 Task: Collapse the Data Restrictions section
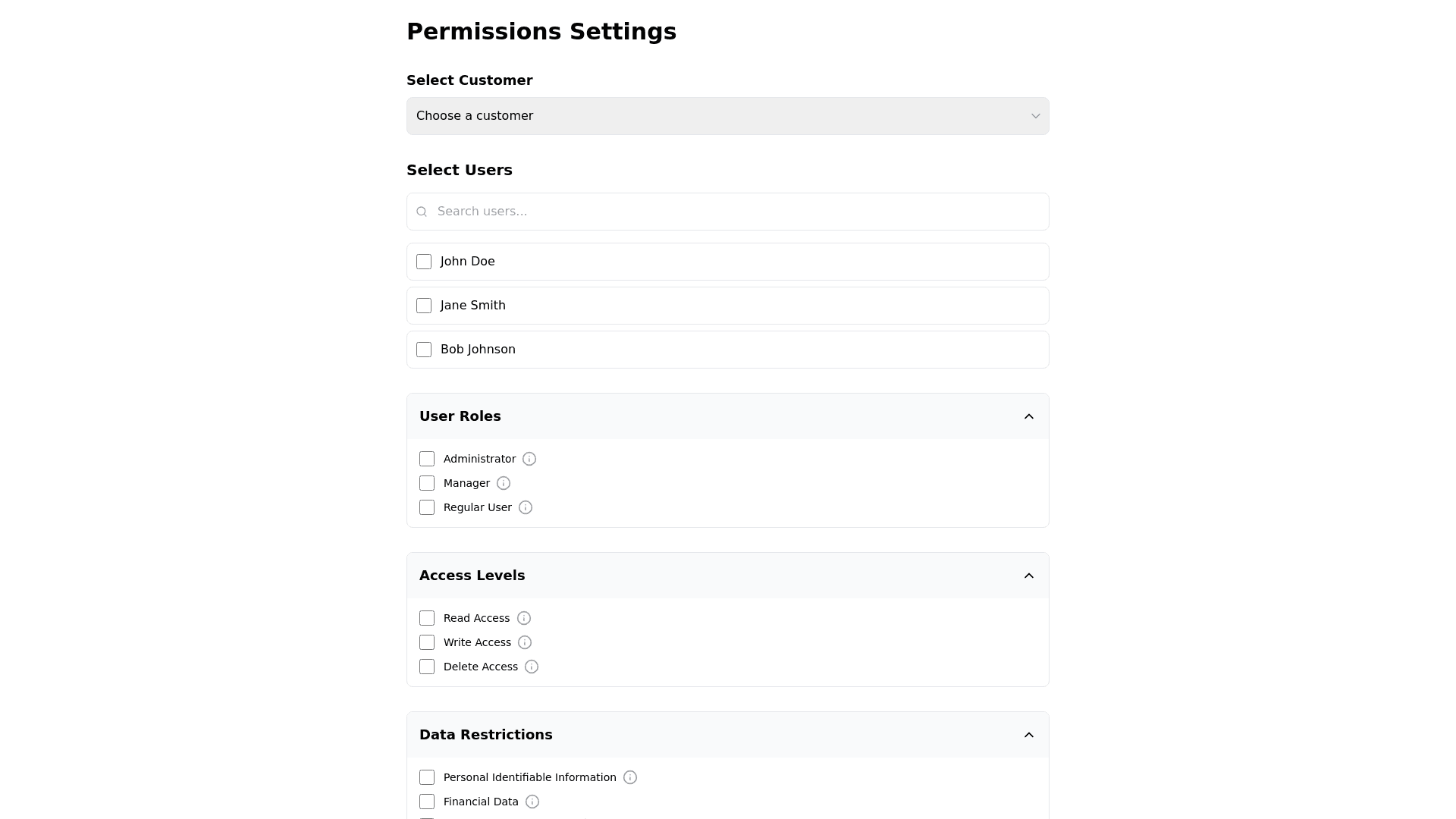(1028, 735)
